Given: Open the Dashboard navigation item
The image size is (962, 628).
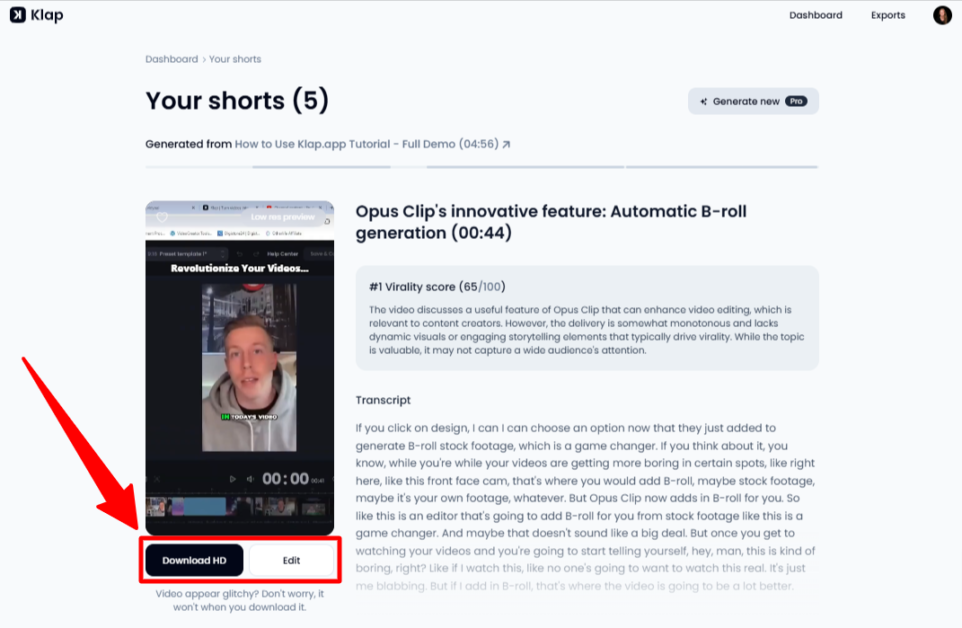Looking at the screenshot, I should pyautogui.click(x=816, y=15).
